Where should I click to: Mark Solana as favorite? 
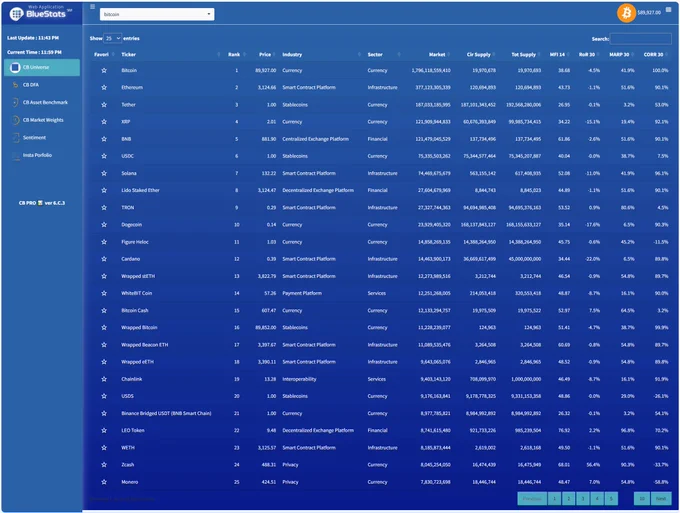(104, 173)
